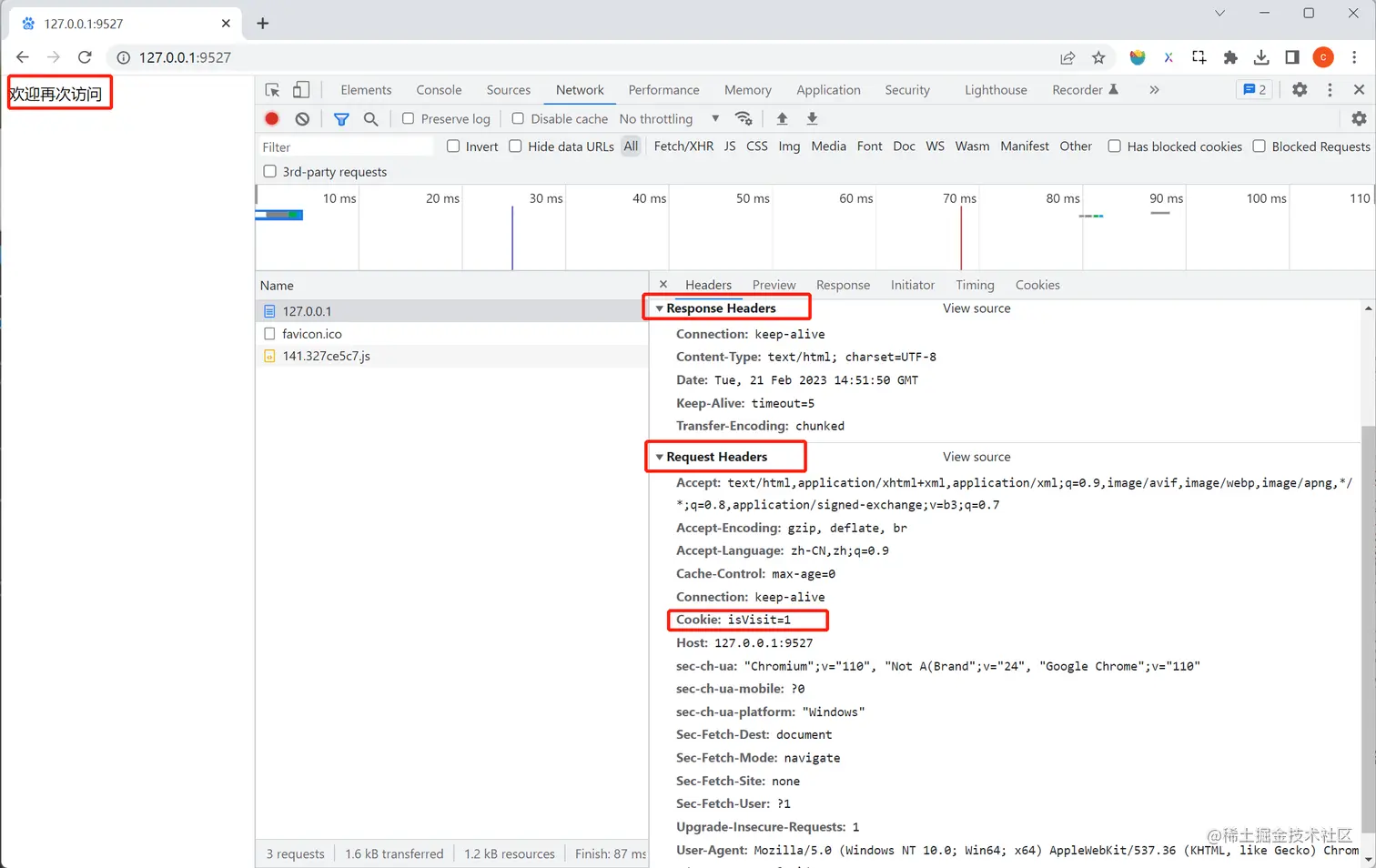
Task: Switch to Elements tab
Action: click(x=366, y=90)
